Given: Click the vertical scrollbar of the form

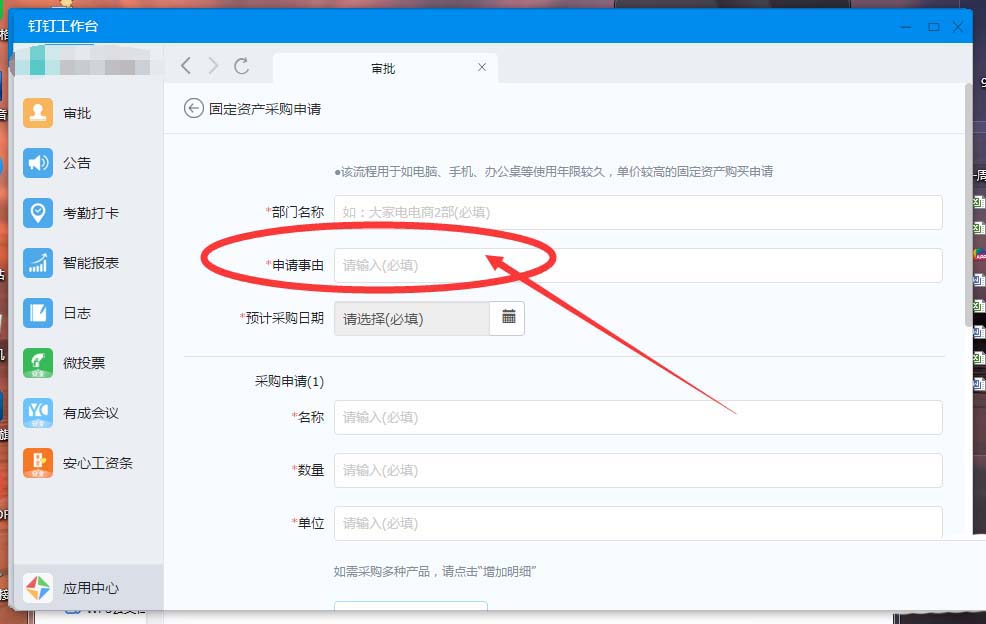Looking at the screenshot, I should (968, 204).
